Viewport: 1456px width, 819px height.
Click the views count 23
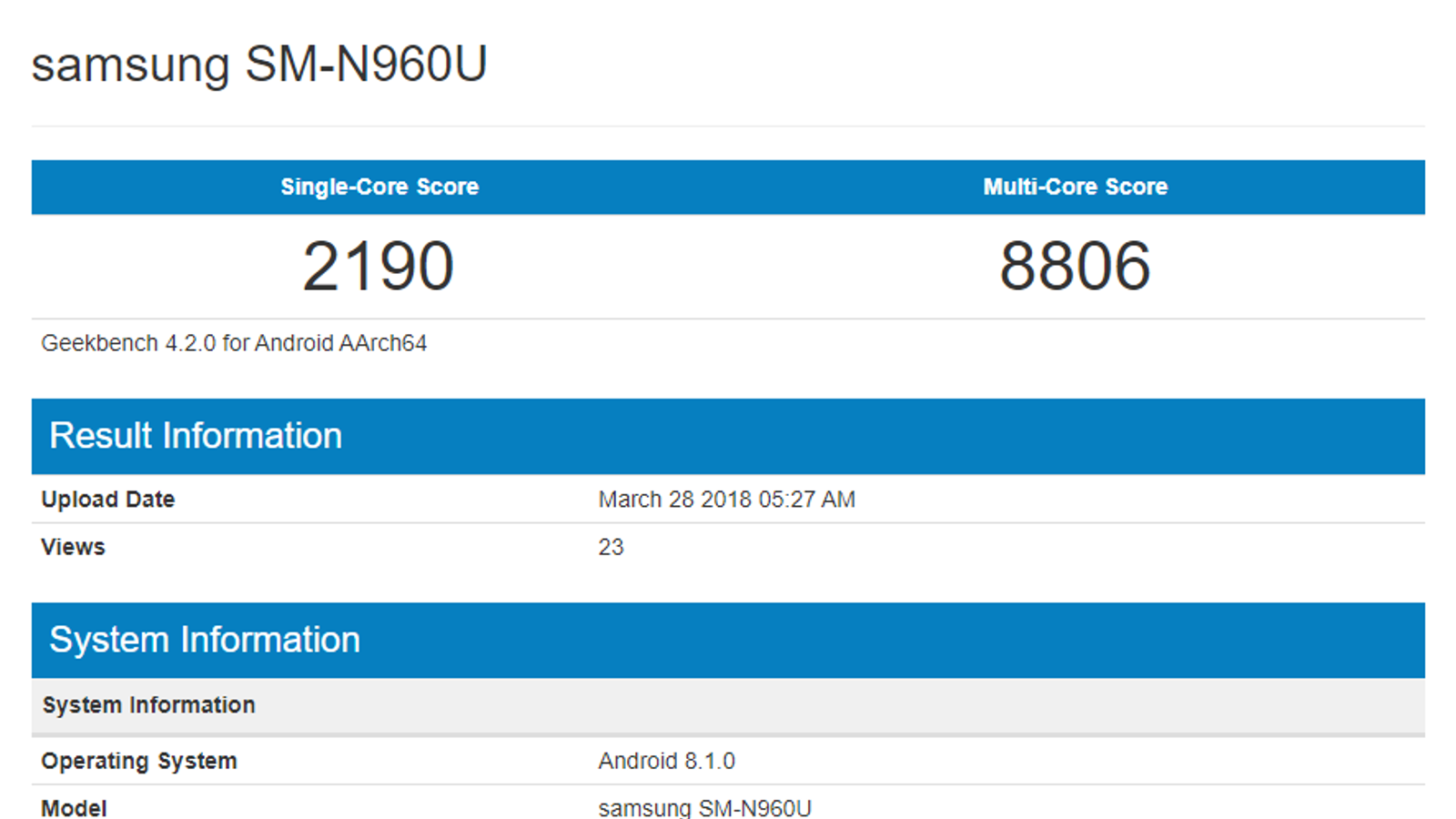click(611, 547)
